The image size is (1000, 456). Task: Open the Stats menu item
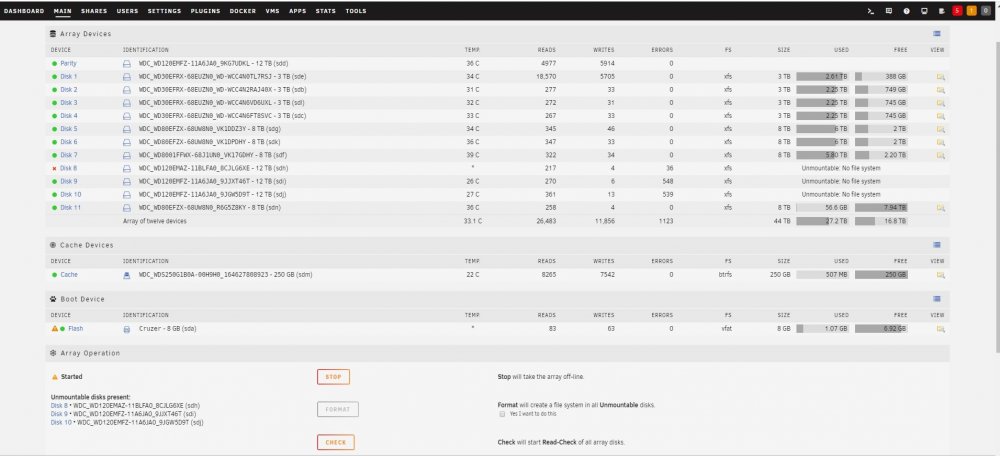[325, 11]
